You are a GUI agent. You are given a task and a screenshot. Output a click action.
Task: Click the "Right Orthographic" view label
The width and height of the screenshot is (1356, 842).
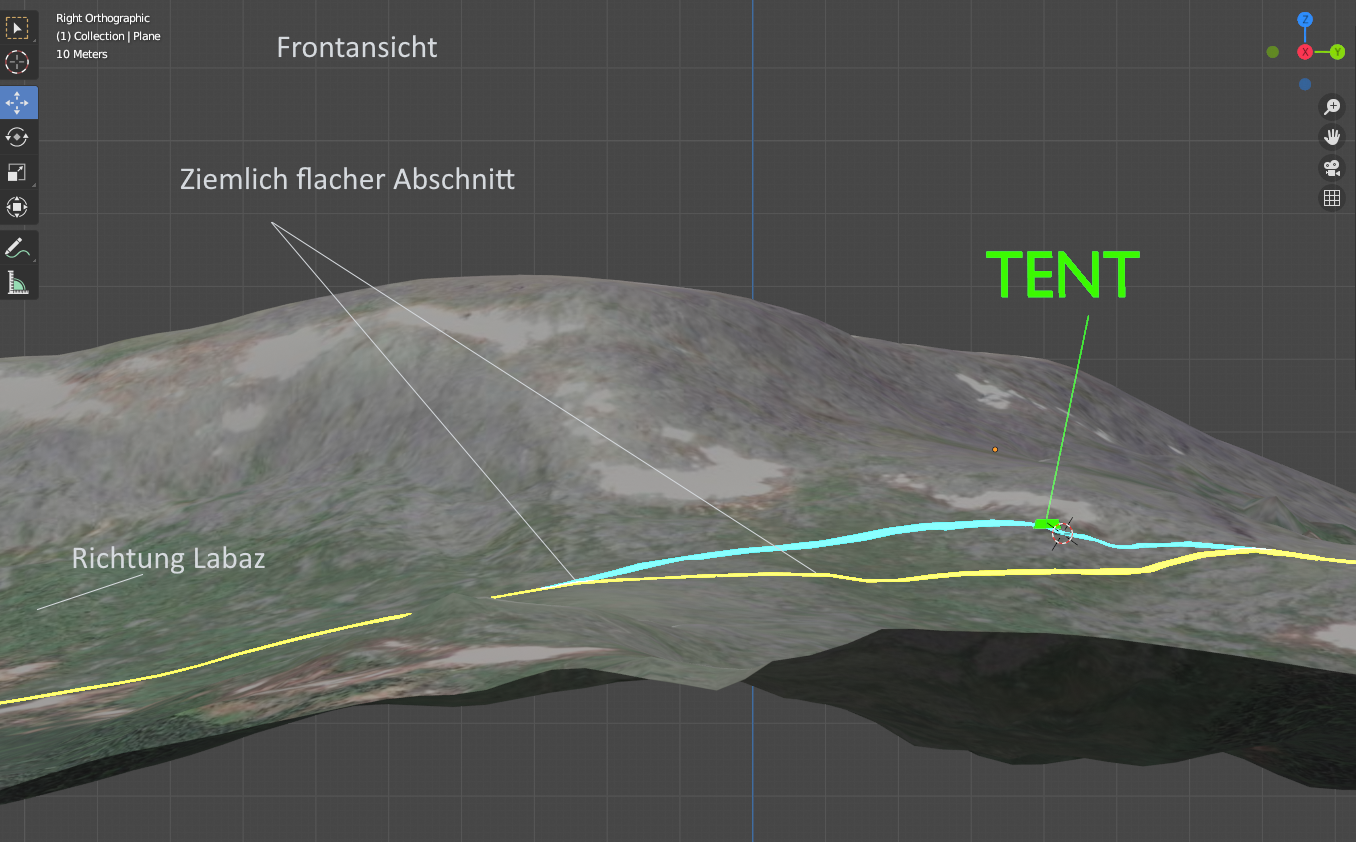[x=103, y=18]
